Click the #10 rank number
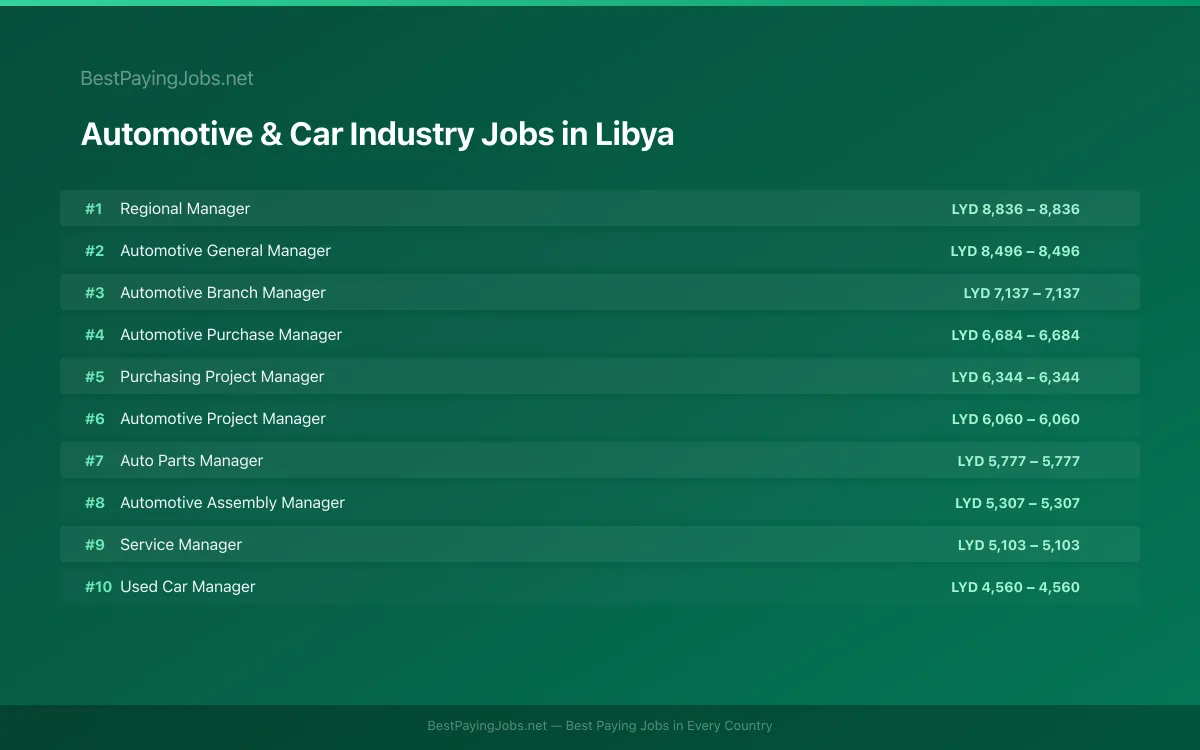The width and height of the screenshot is (1200, 750). pos(98,587)
